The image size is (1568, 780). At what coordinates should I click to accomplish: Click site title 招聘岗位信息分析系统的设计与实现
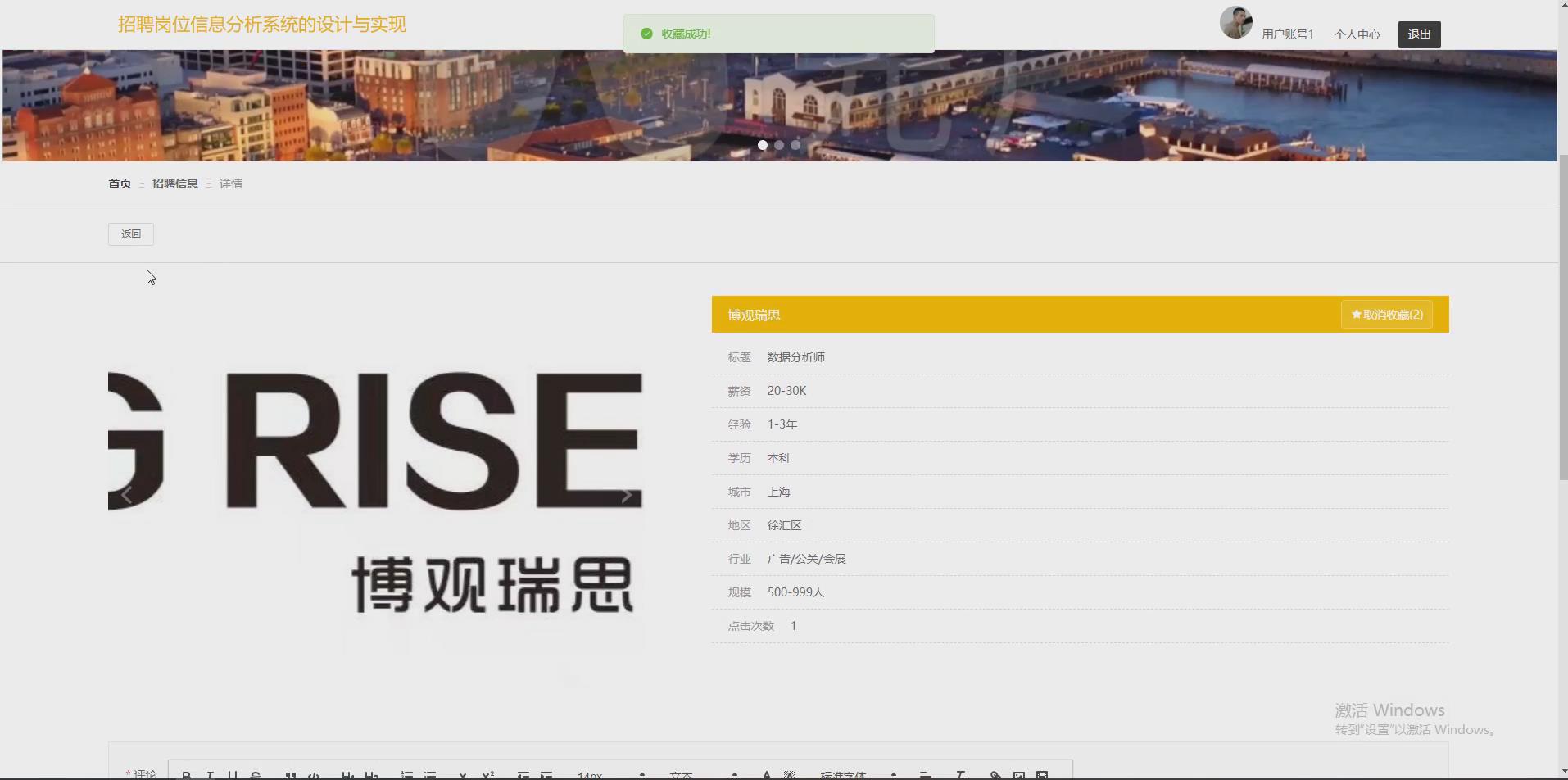pyautogui.click(x=262, y=25)
